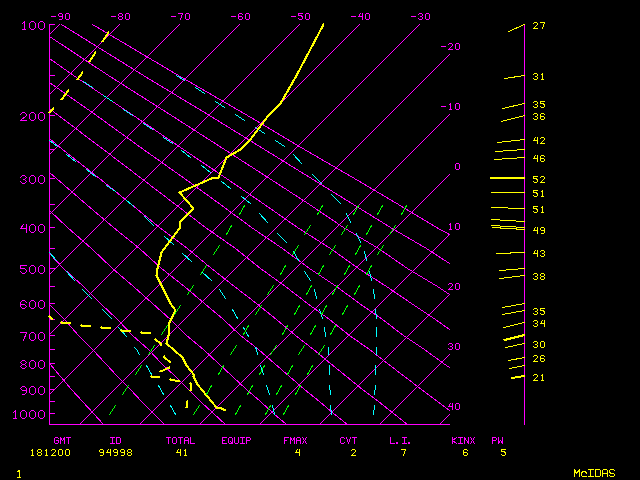This screenshot has height=480, width=640.
Task: Click the -50 temperature label at top
Action: 299,16
